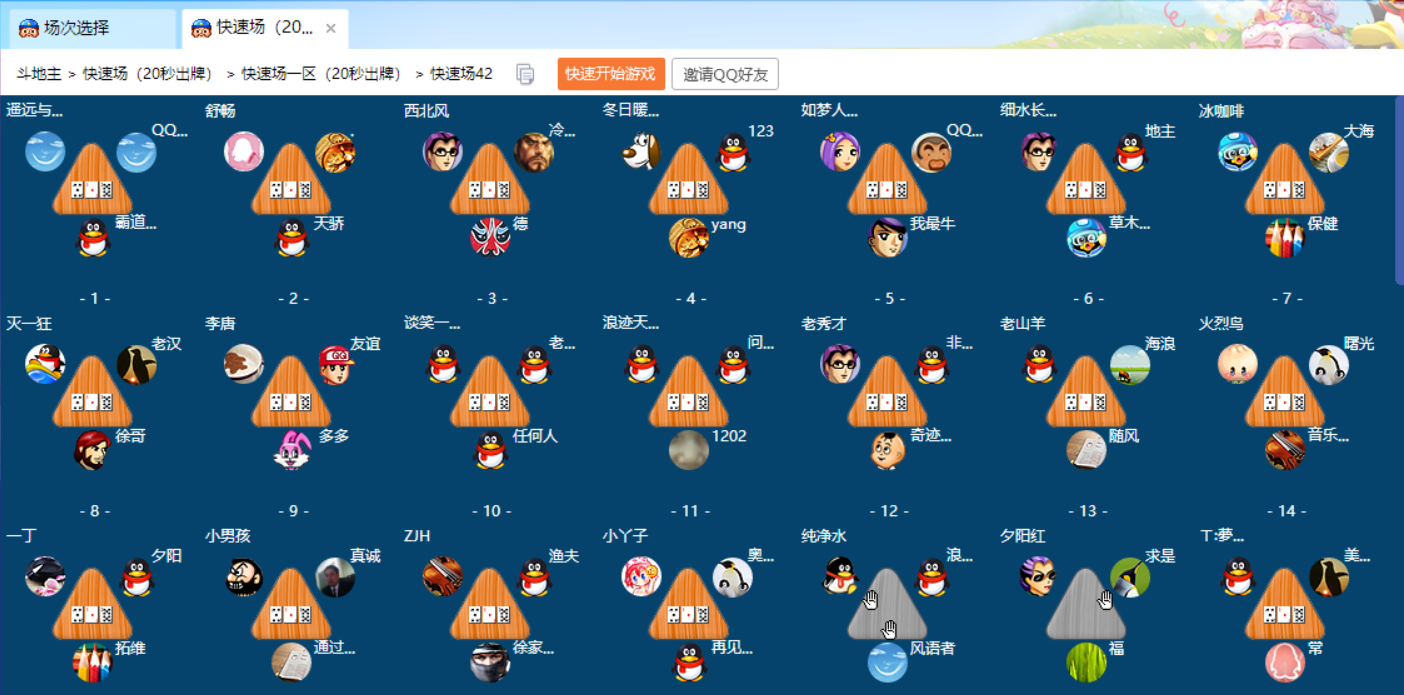
Task: Click landscape avatar of 海浪
Action: (x=1130, y=364)
